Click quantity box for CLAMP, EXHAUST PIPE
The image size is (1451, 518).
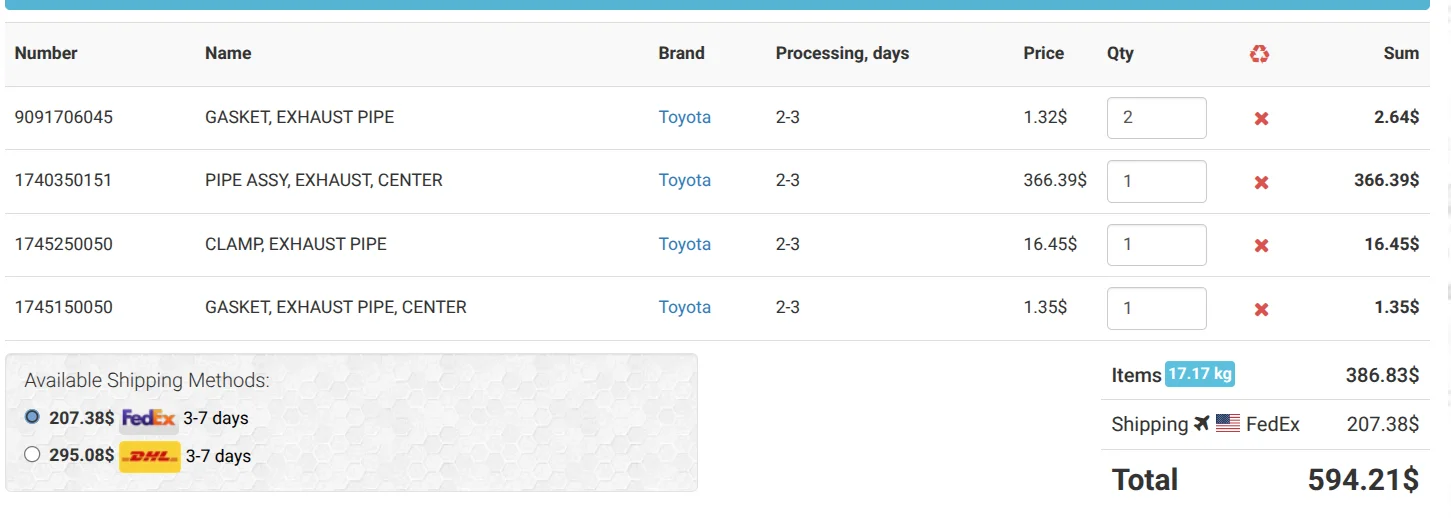tap(1156, 245)
